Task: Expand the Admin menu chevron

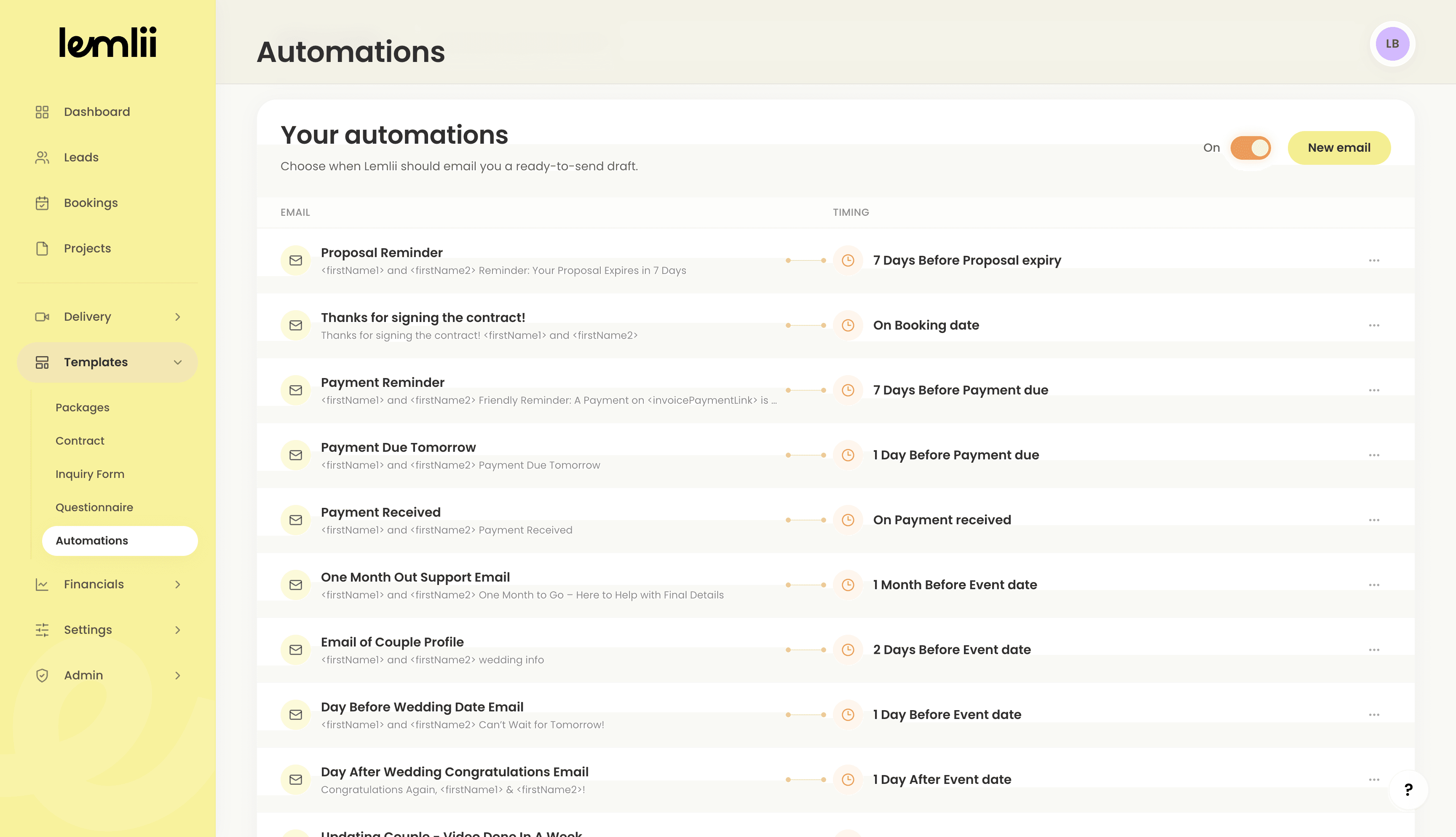Action: pyautogui.click(x=177, y=675)
